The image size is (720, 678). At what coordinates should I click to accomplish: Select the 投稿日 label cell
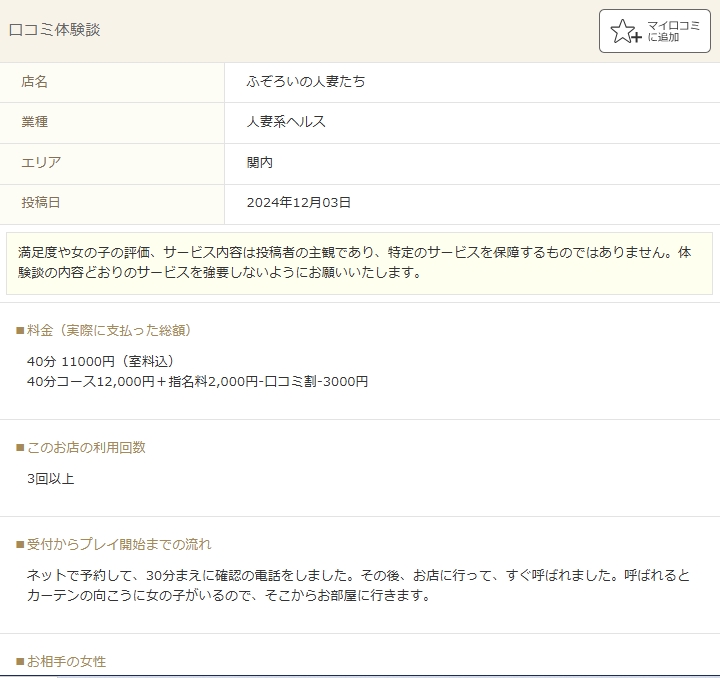(112, 204)
